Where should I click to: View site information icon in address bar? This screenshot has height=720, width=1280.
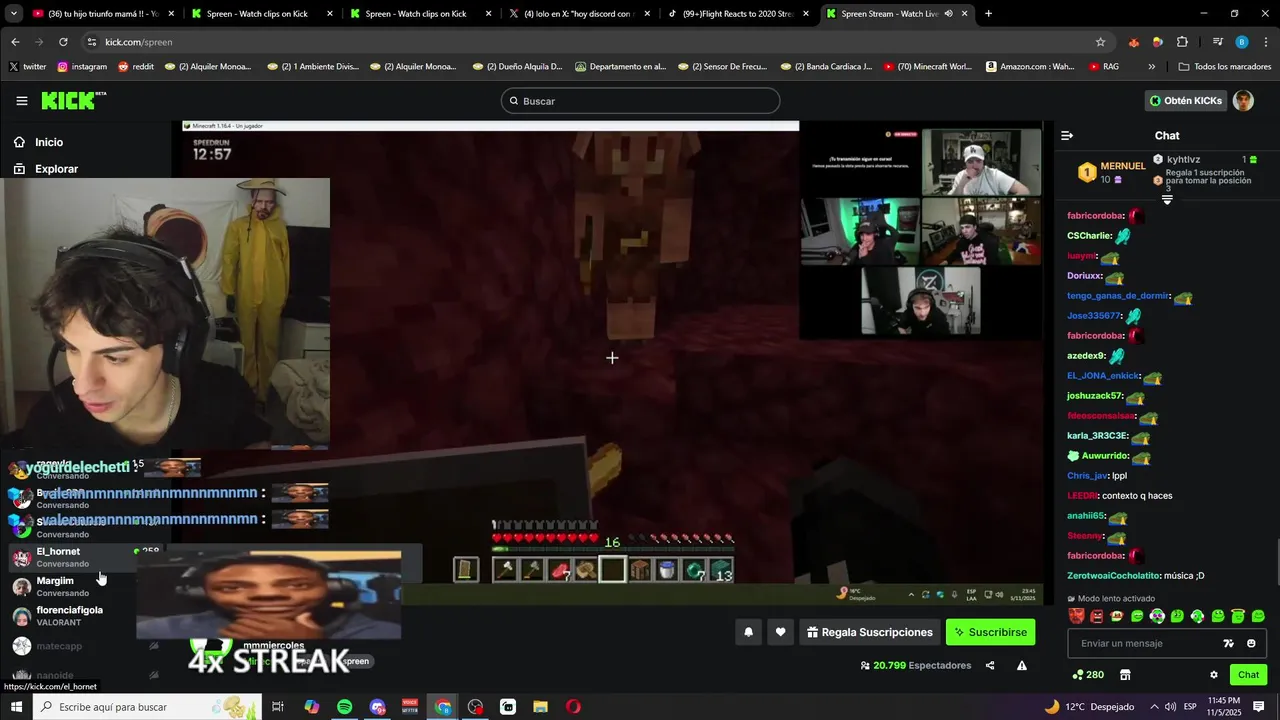tap(92, 42)
